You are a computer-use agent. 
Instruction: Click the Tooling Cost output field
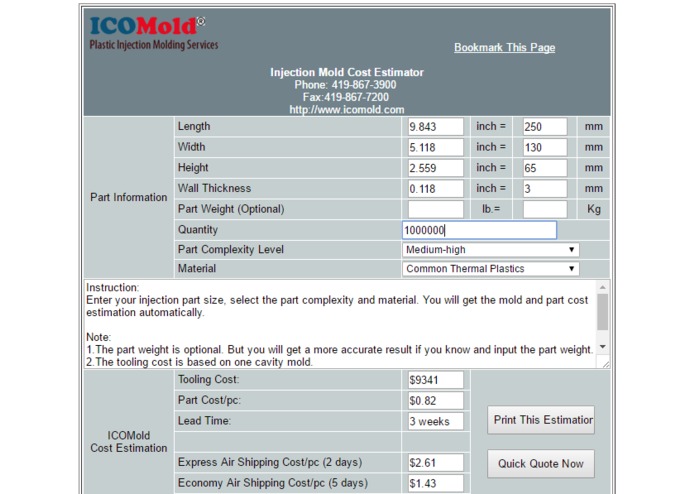click(x=436, y=380)
